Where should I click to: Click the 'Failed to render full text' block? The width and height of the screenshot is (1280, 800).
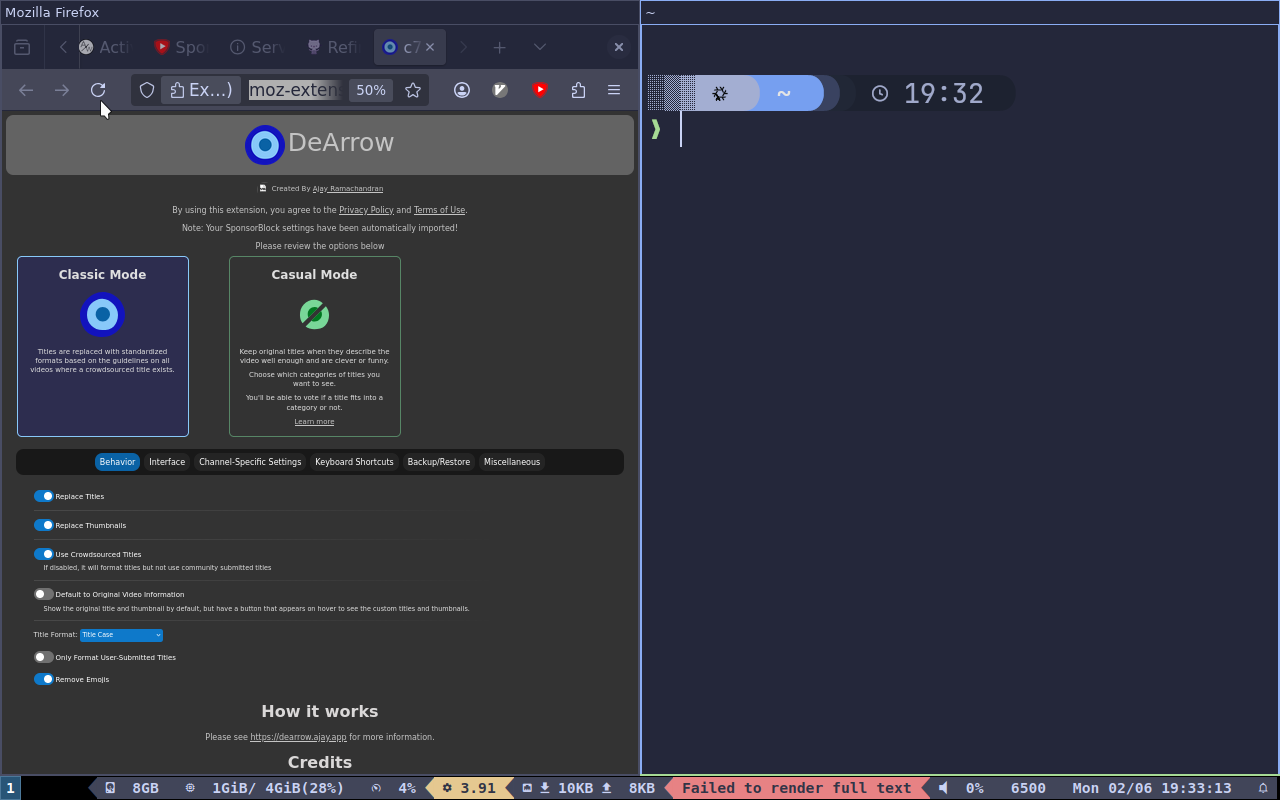pos(796,788)
